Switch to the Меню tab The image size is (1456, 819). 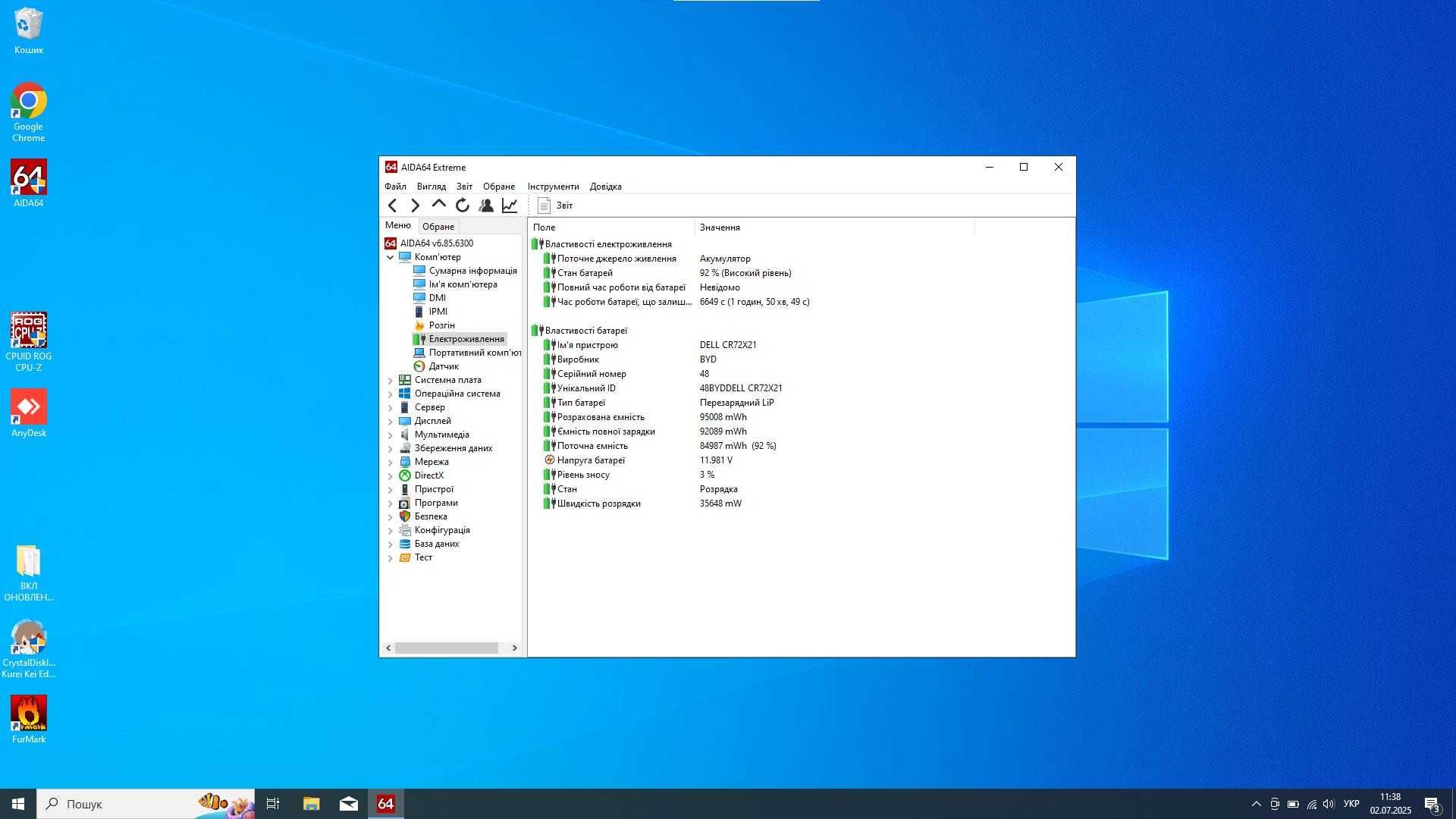point(398,225)
